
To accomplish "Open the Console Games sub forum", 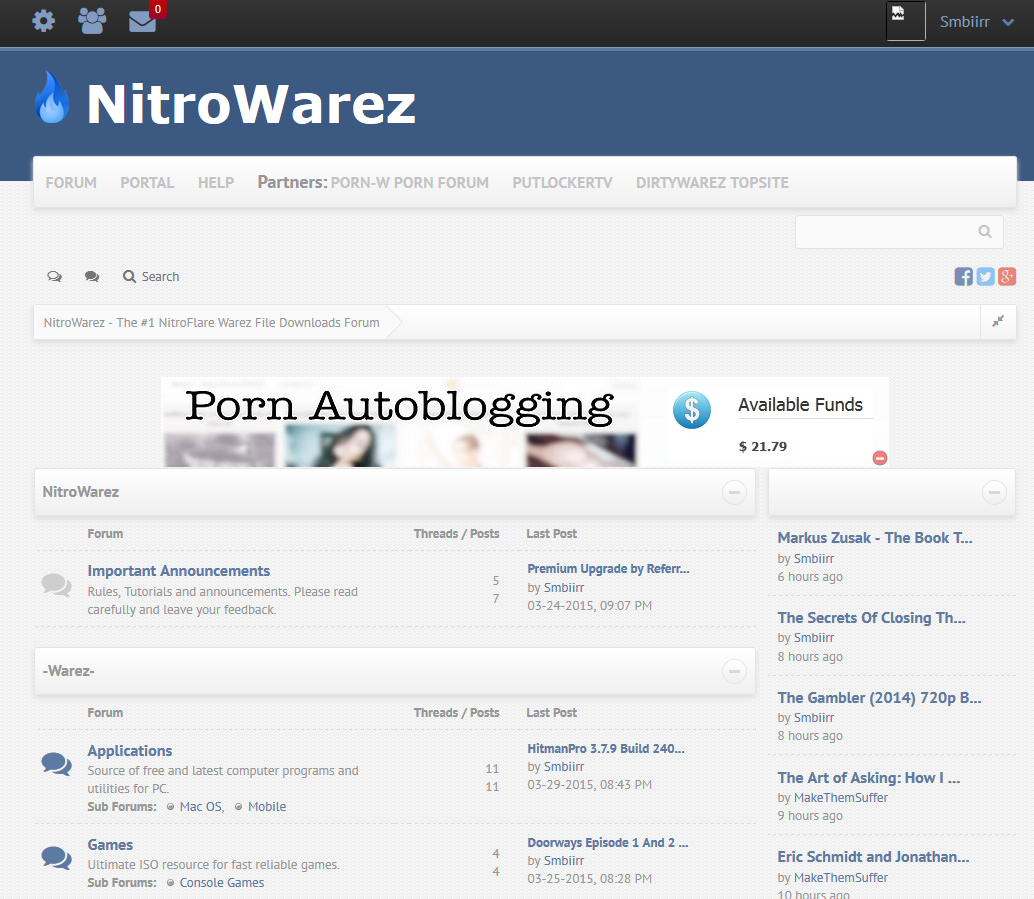I will tap(222, 883).
